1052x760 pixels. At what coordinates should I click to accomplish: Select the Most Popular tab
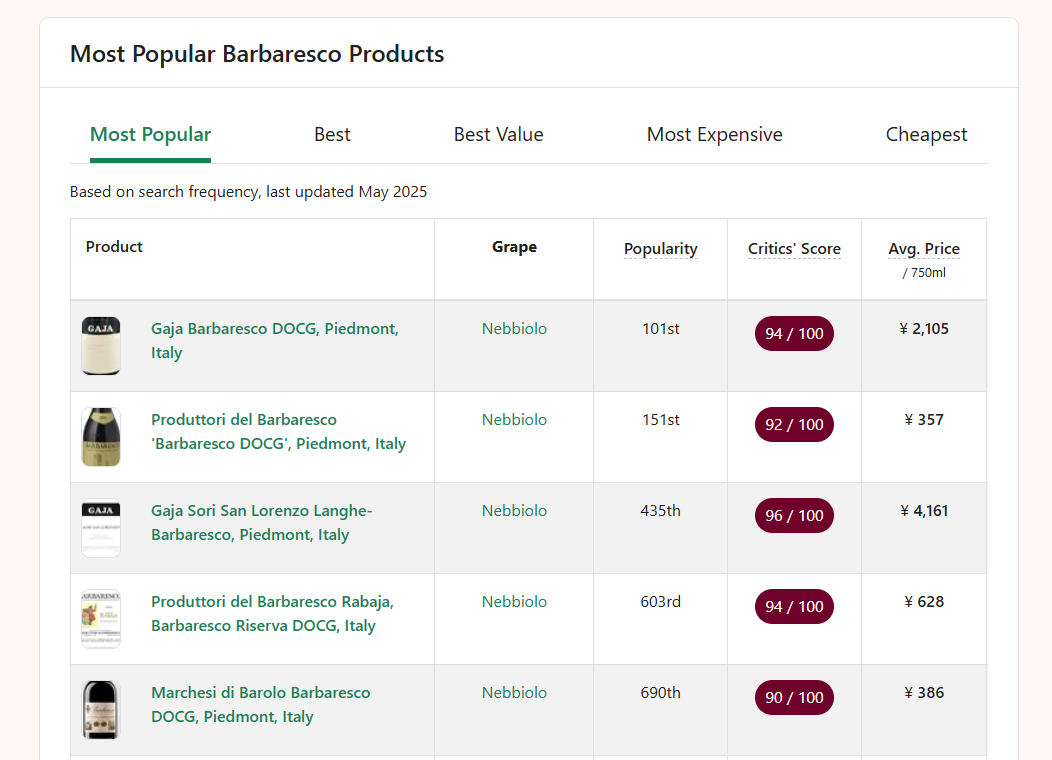coord(150,135)
